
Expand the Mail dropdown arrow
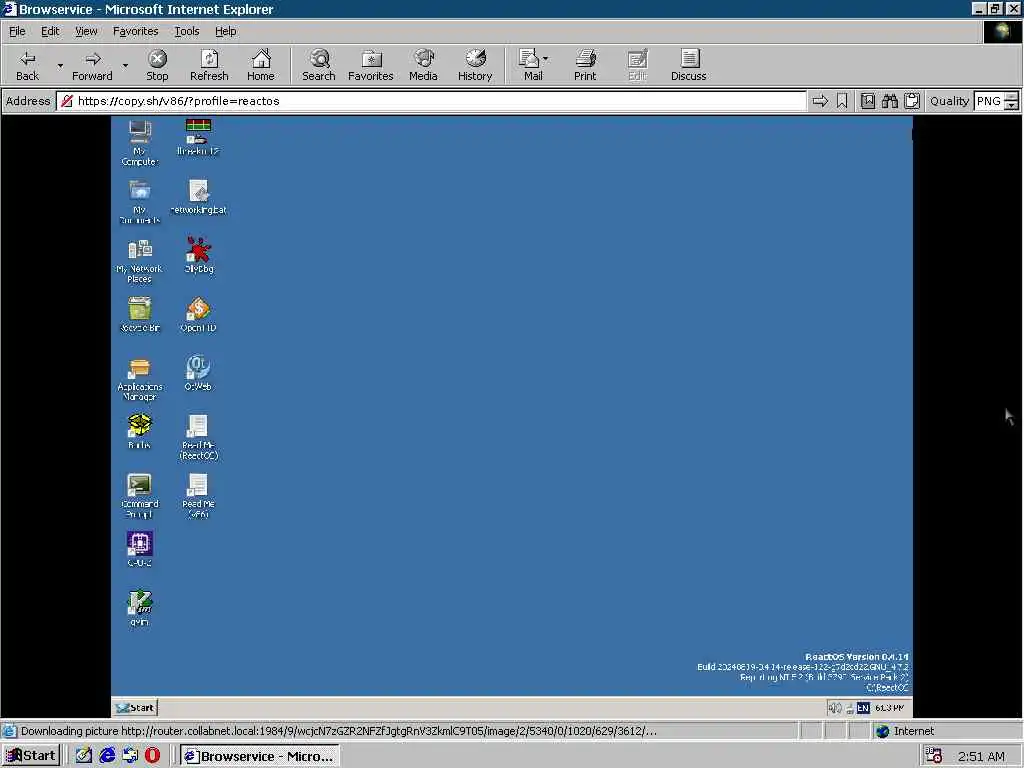pyautogui.click(x=546, y=59)
